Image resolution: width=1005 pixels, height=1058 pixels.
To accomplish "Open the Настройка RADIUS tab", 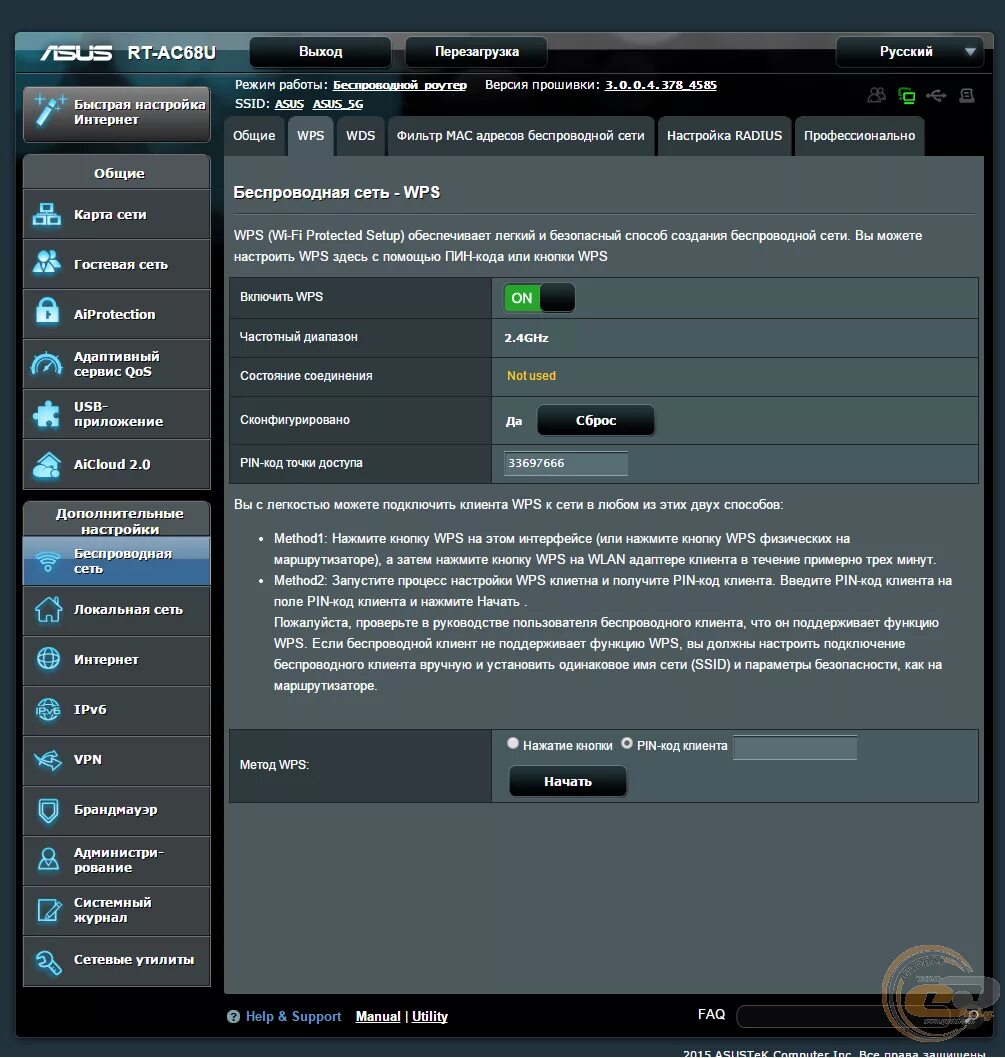I will [724, 136].
